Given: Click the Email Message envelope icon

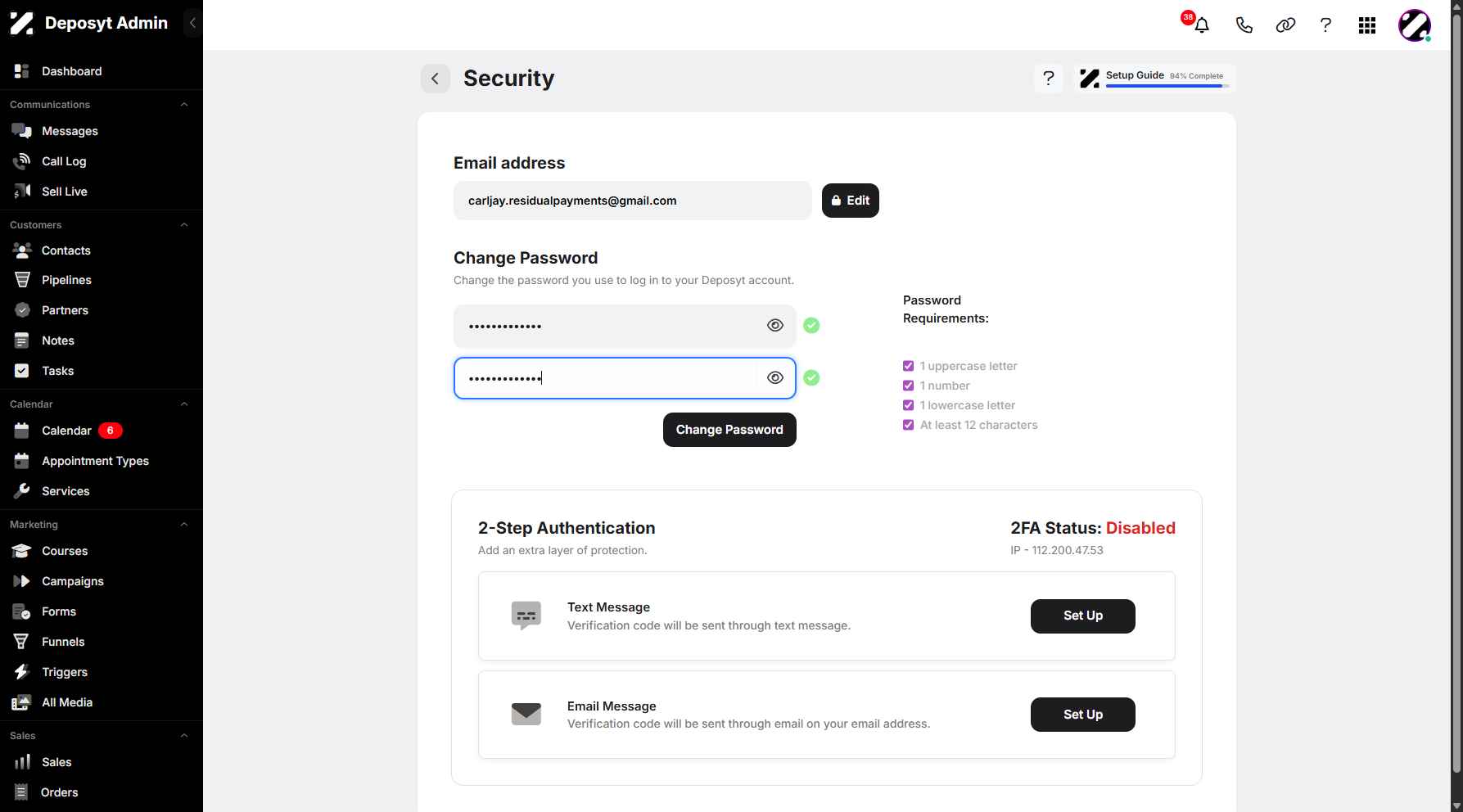Looking at the screenshot, I should [526, 714].
